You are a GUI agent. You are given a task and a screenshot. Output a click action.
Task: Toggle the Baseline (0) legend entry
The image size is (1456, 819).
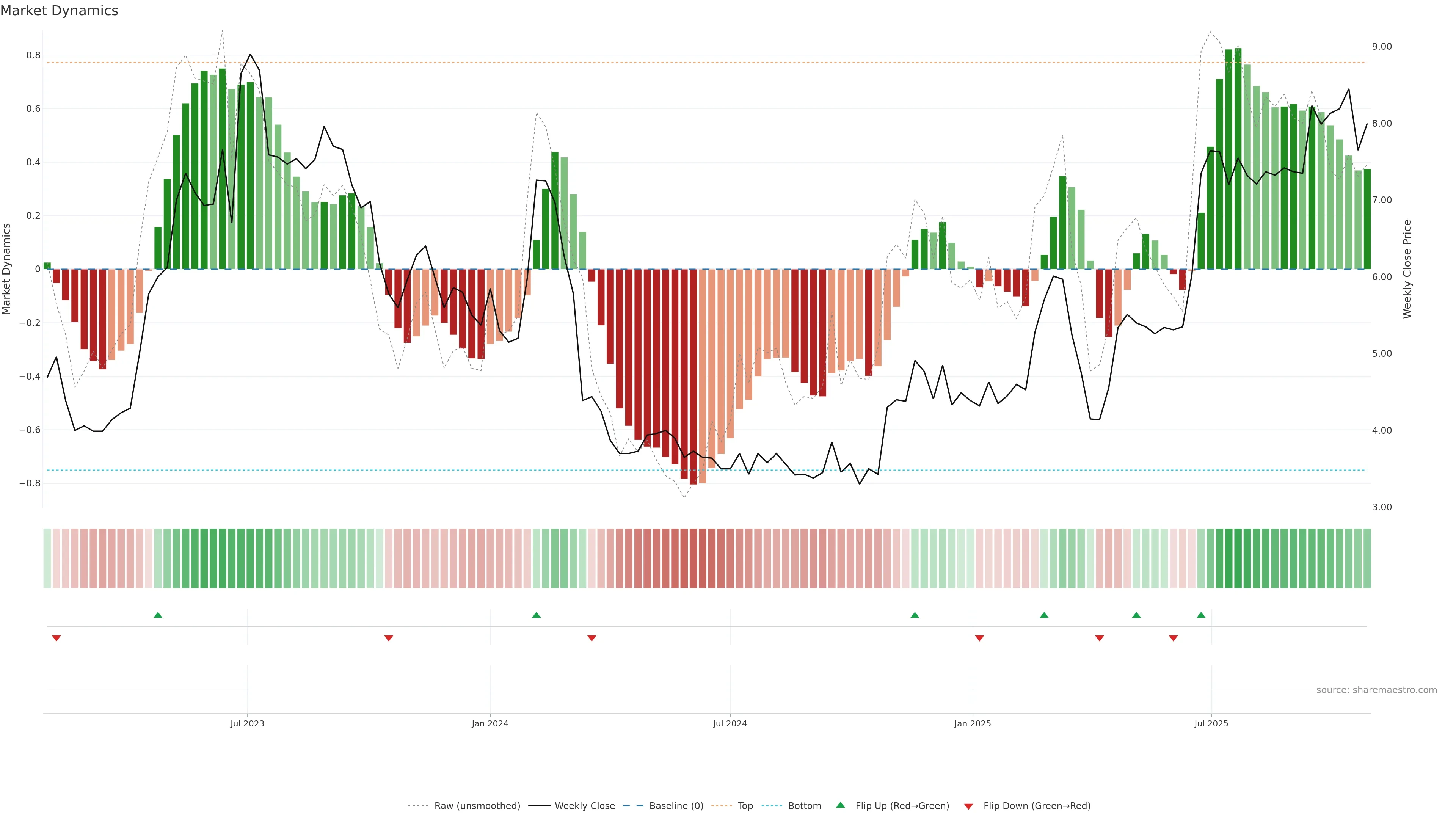point(676,806)
